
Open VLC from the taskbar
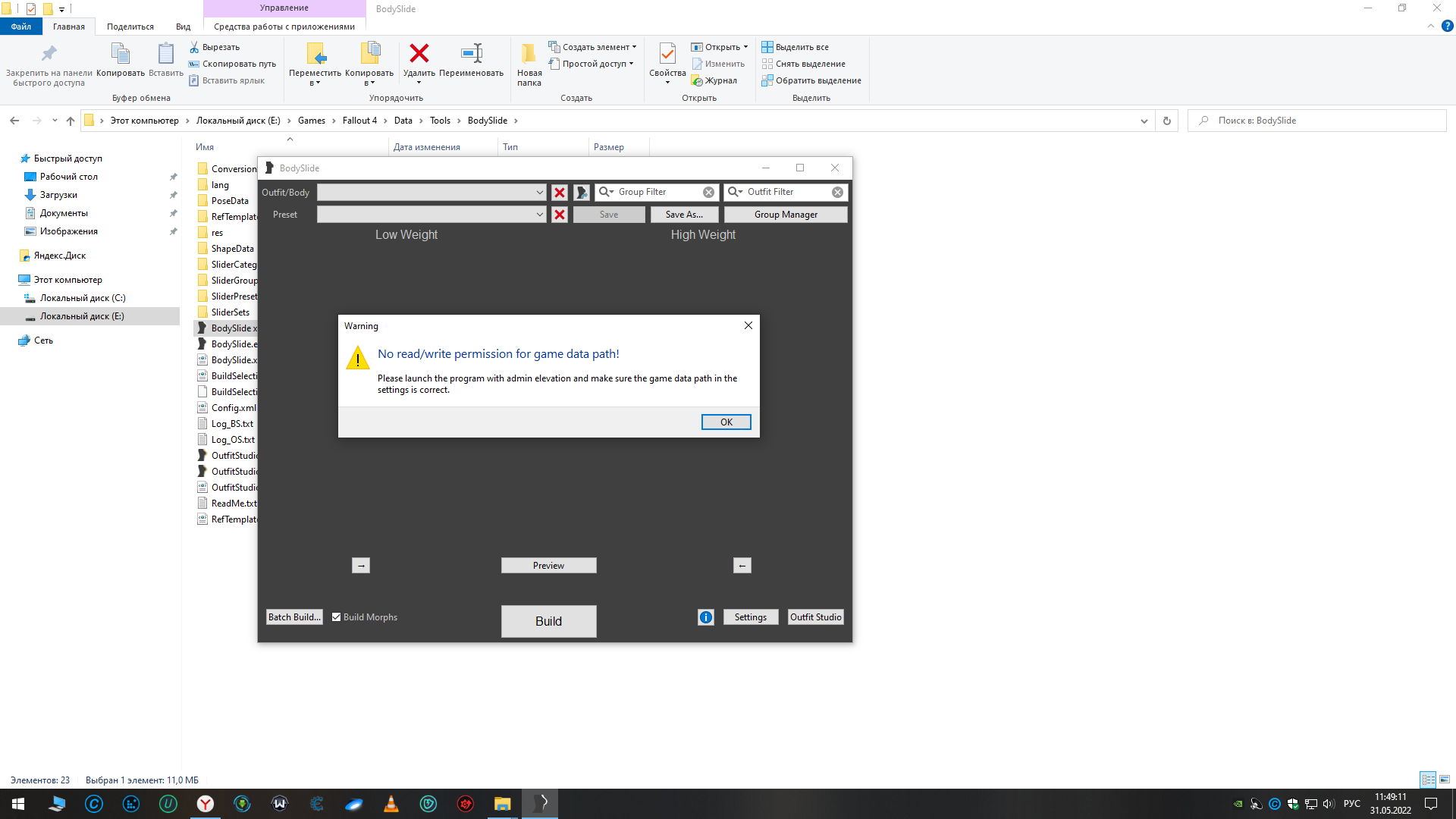(391, 804)
